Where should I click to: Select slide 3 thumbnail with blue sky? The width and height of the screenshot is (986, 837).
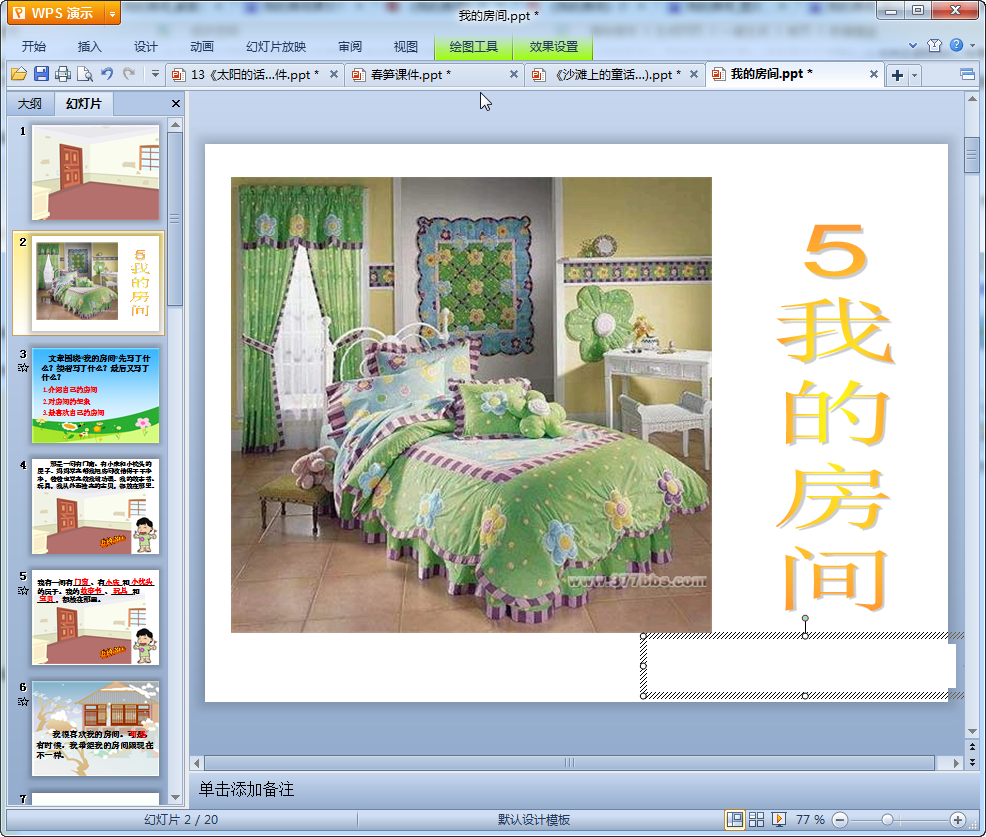[96, 396]
